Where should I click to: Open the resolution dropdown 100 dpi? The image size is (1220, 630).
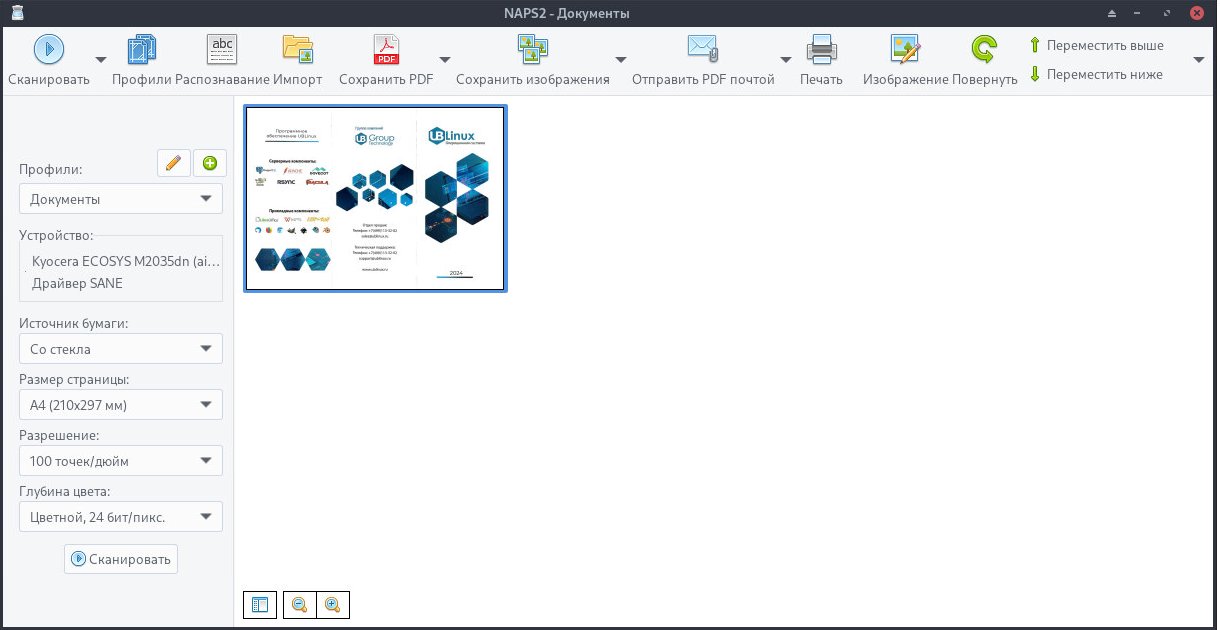point(121,461)
